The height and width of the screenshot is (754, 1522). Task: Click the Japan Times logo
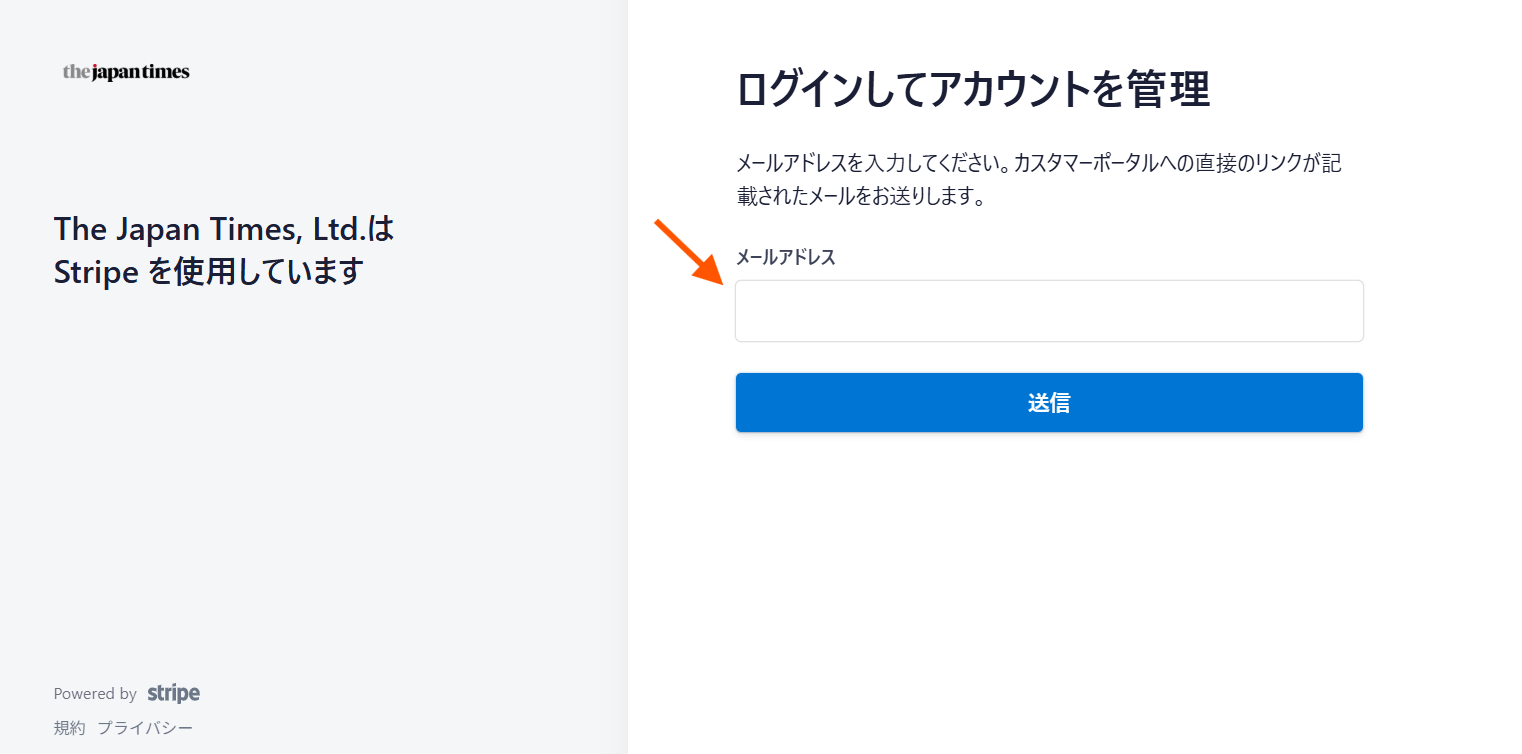[x=126, y=72]
